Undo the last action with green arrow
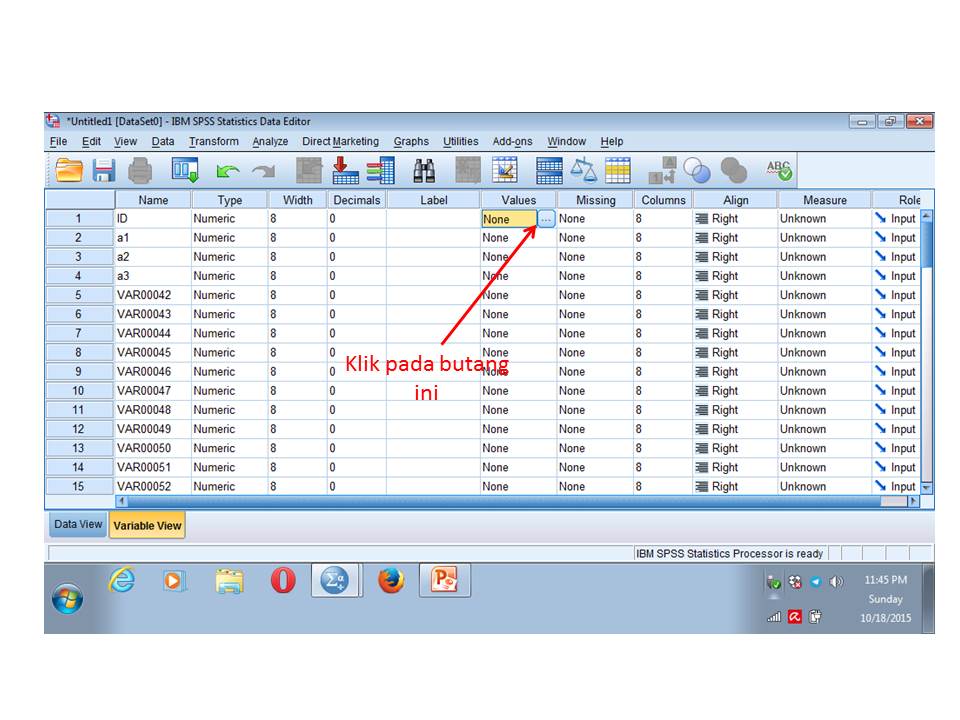This screenshot has width=960, height=720. [228, 171]
